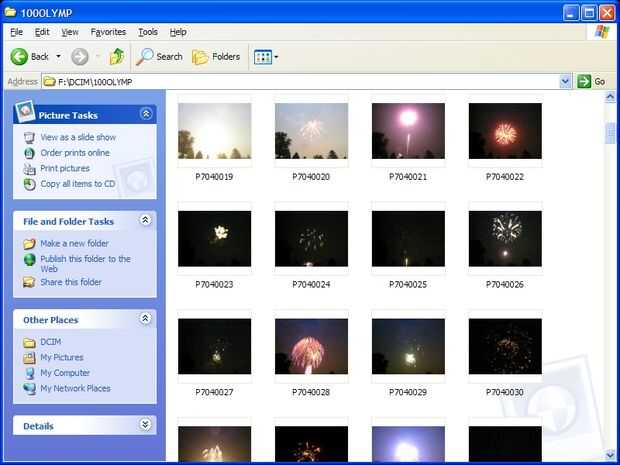
Task: Click the new folder icon
Action: (x=29, y=244)
